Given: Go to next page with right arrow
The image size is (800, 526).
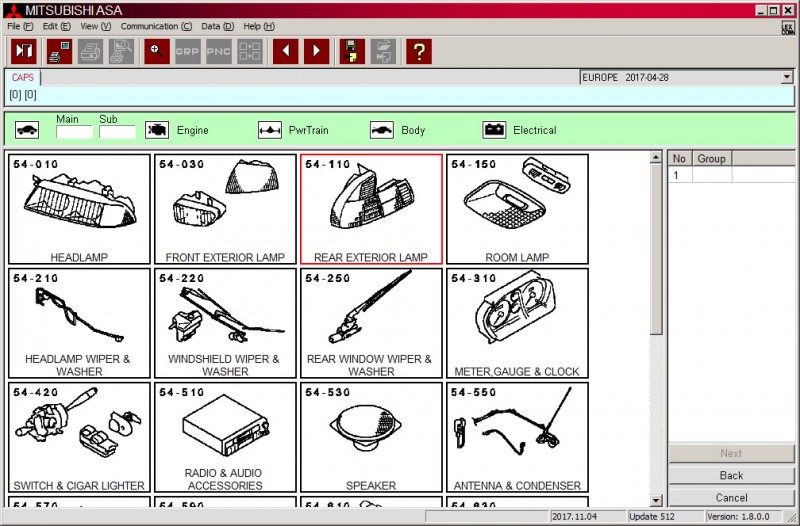Looking at the screenshot, I should [x=316, y=51].
